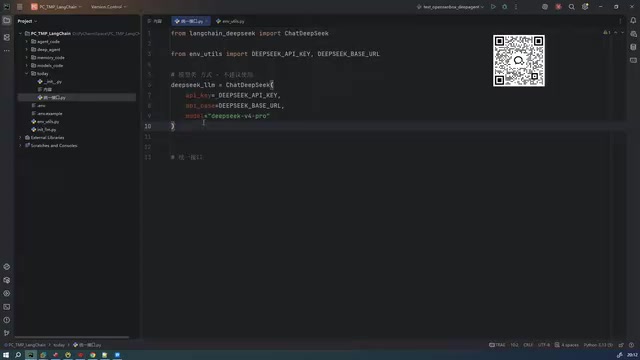Image resolution: width=640 pixels, height=360 pixels.
Task: Open the Project tool window icon
Action: coord(7,20)
